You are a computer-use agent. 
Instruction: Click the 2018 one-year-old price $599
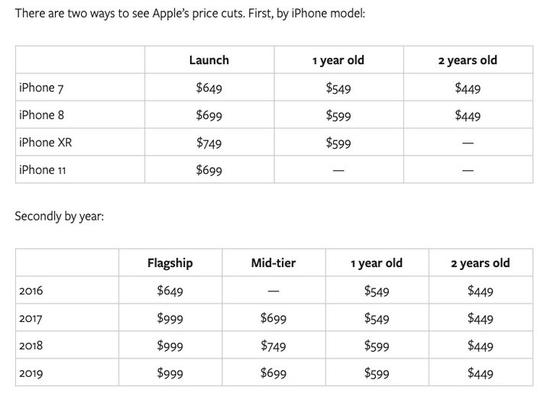[x=377, y=346]
